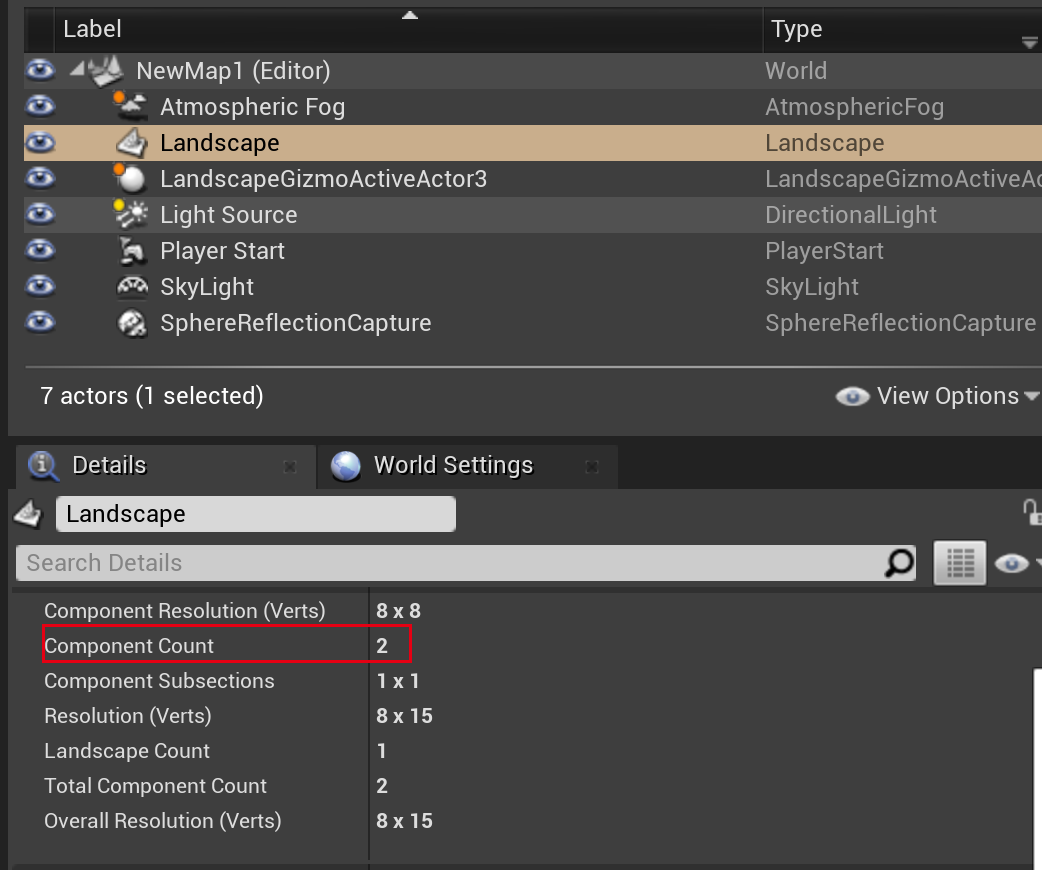Hide the SphereReflectionCapture actor

click(x=40, y=322)
